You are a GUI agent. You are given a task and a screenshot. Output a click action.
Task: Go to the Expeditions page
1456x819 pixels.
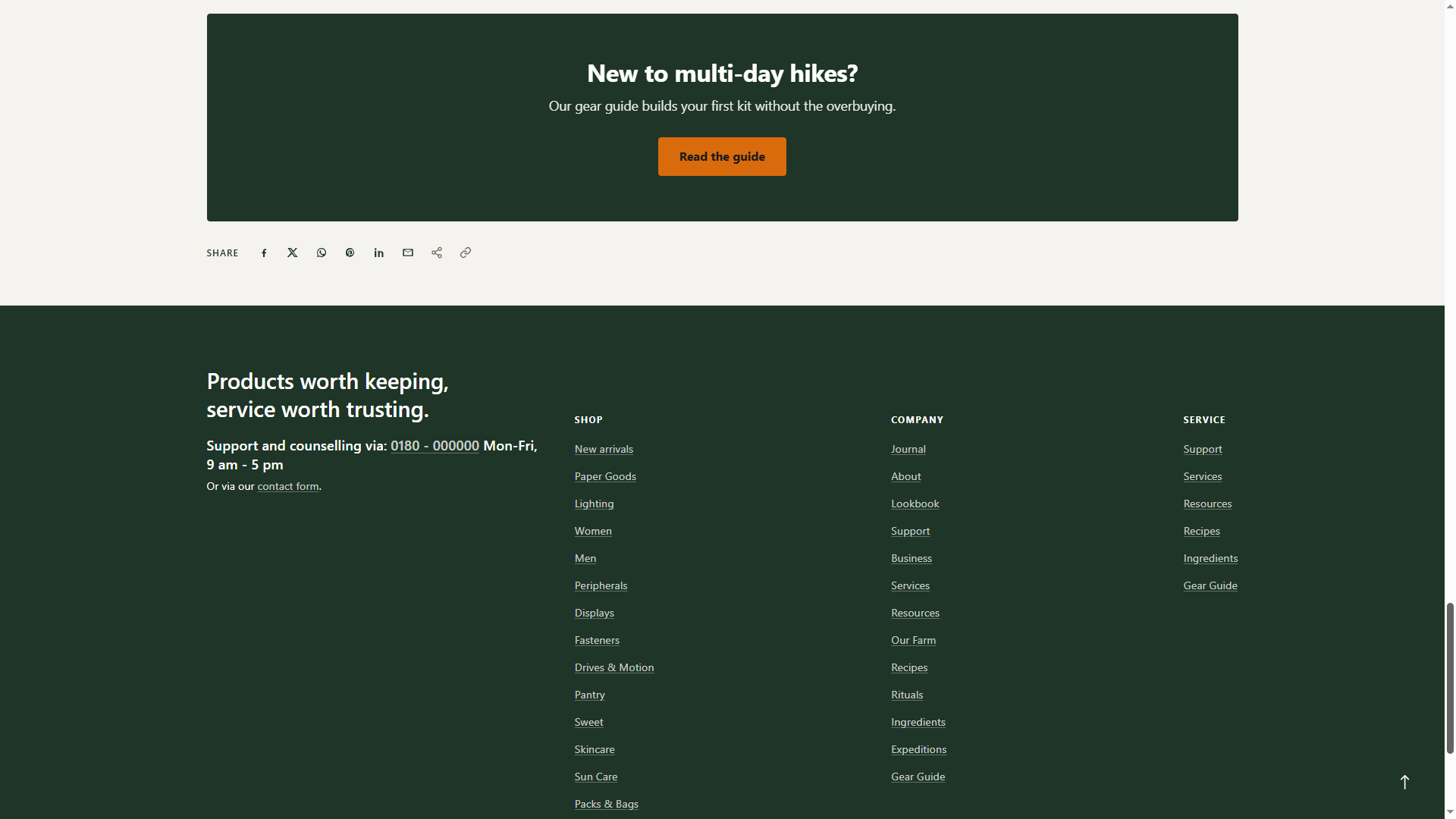pos(919,750)
